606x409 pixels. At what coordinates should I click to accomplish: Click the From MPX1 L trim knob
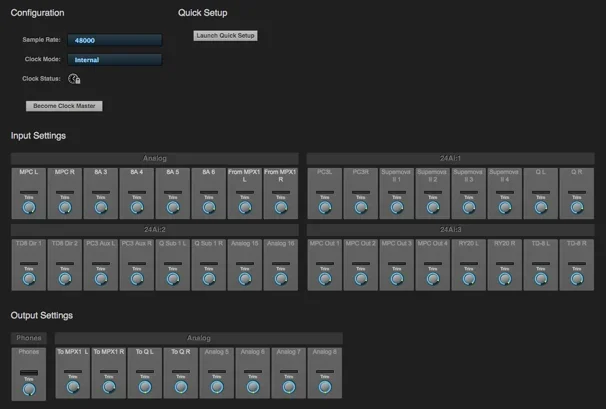coord(245,208)
